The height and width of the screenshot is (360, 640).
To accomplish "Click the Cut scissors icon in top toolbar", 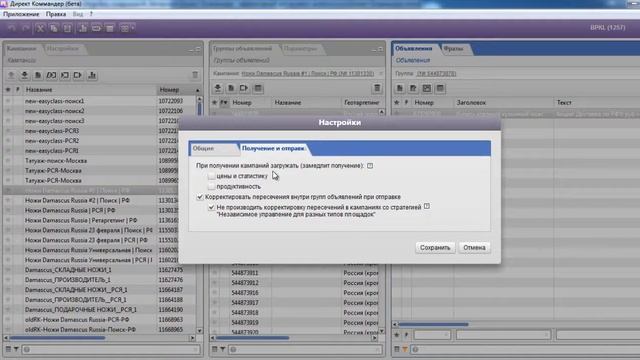I will tap(40, 28).
